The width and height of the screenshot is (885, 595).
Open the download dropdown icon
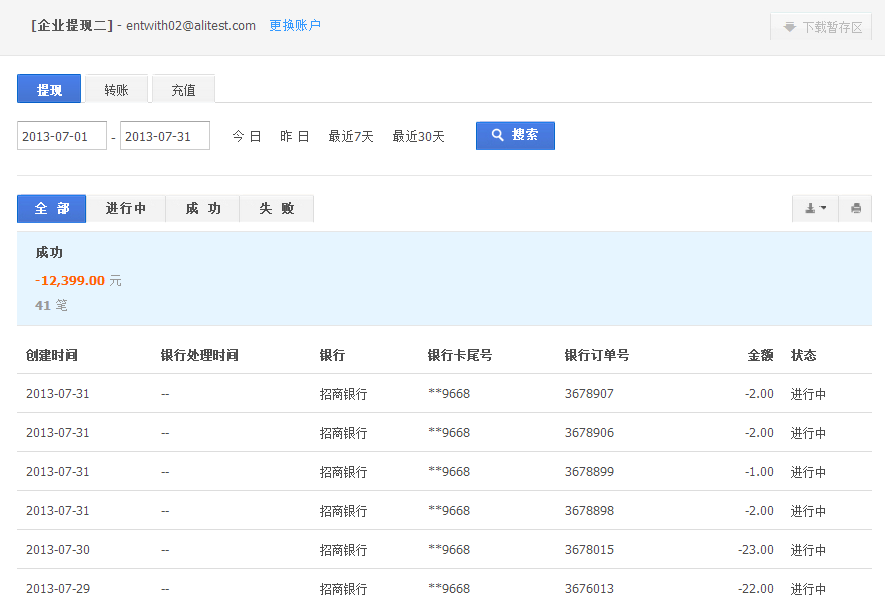coord(815,208)
